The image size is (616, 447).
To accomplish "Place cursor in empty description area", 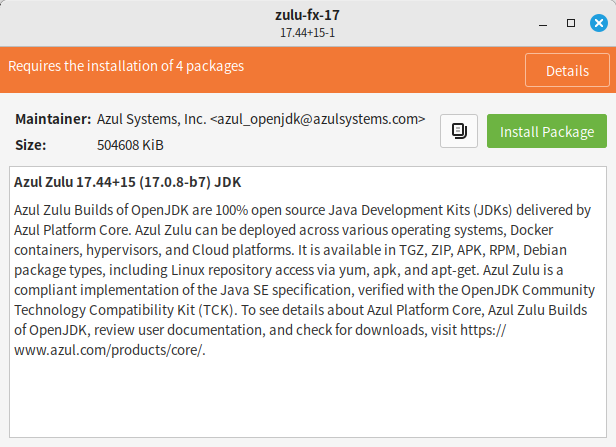I will (308, 397).
